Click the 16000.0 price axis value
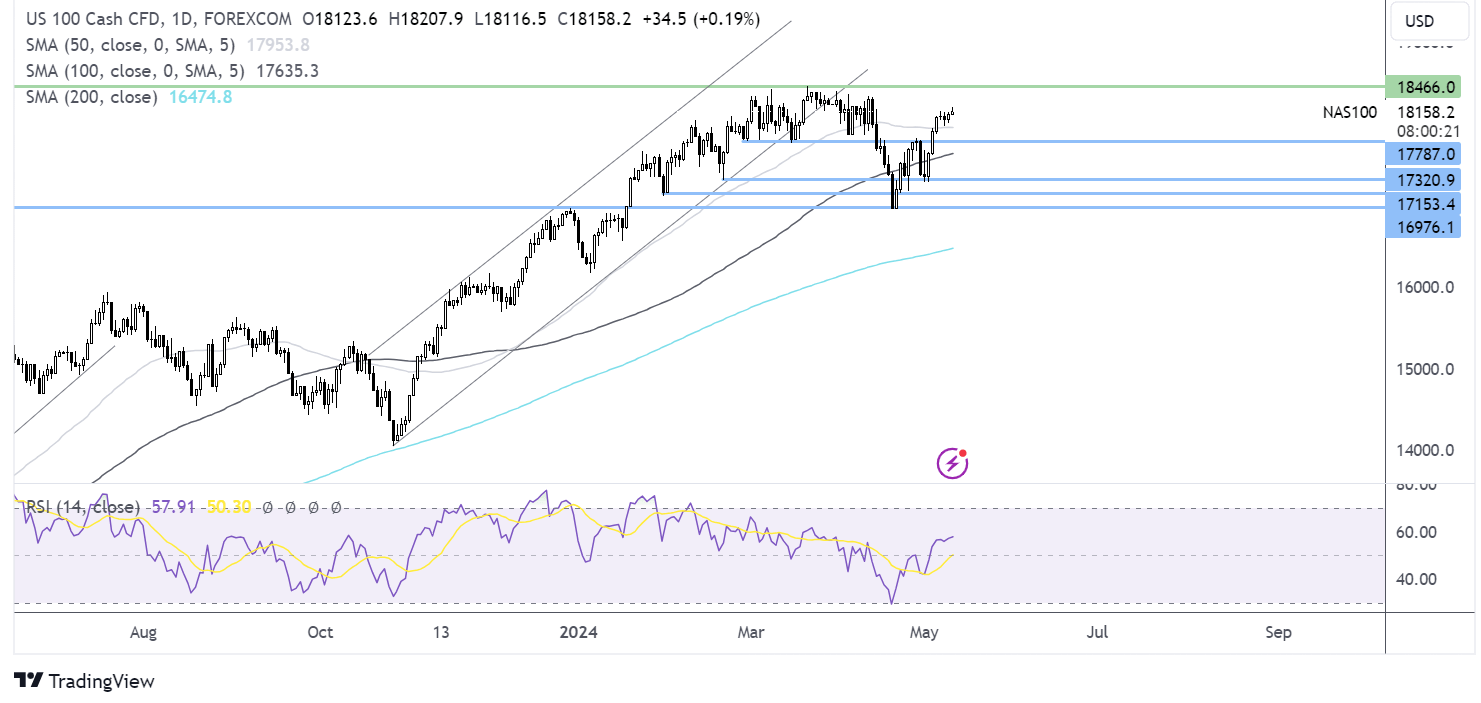This screenshot has width=1481, height=703. pyautogui.click(x=1425, y=288)
